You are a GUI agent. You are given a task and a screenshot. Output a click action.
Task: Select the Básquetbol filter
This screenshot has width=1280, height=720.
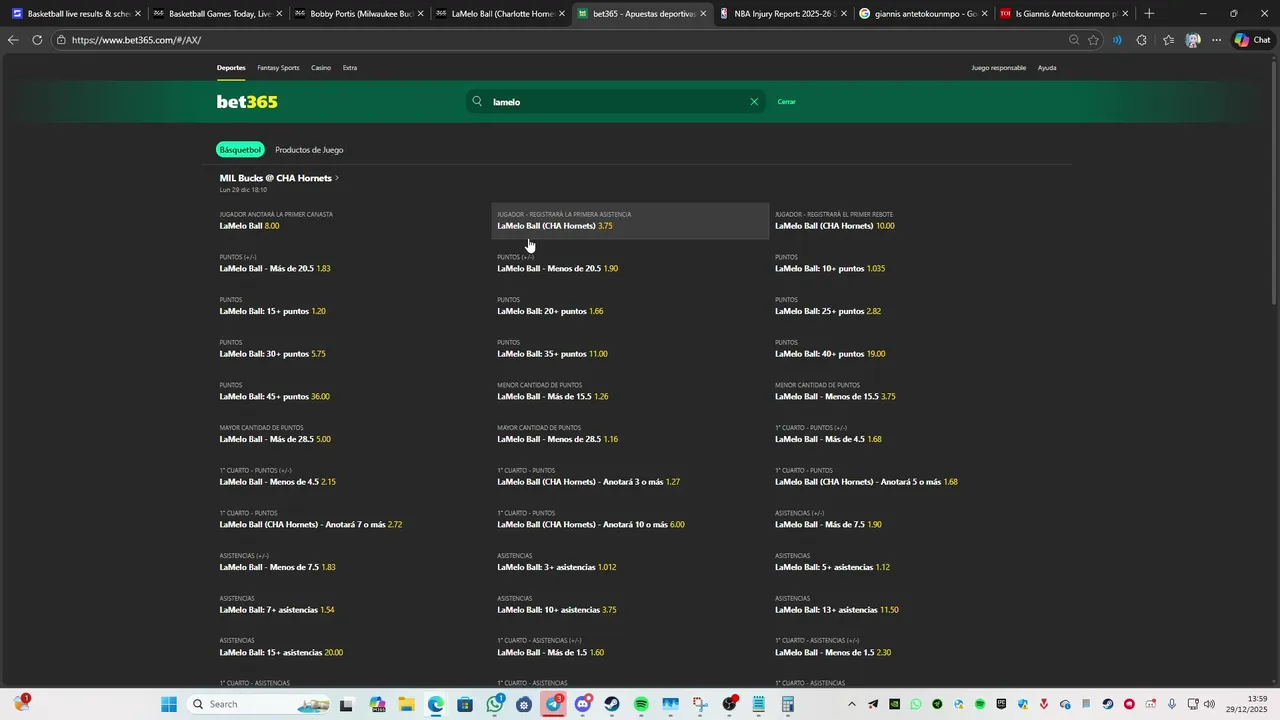coord(240,150)
